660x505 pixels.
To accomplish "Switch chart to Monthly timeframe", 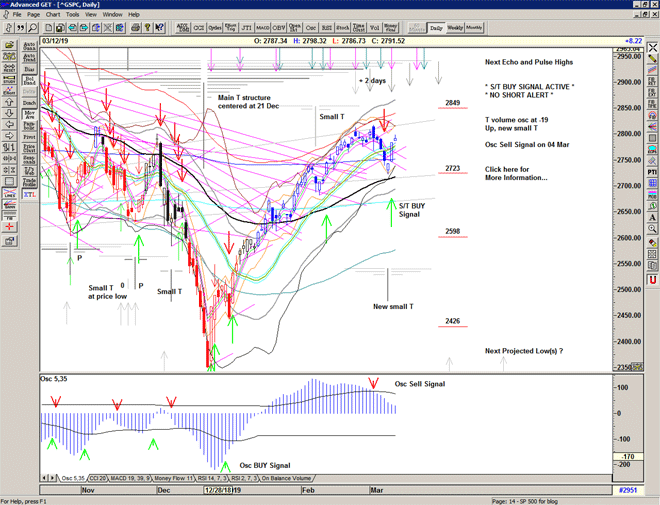I will click(x=475, y=28).
